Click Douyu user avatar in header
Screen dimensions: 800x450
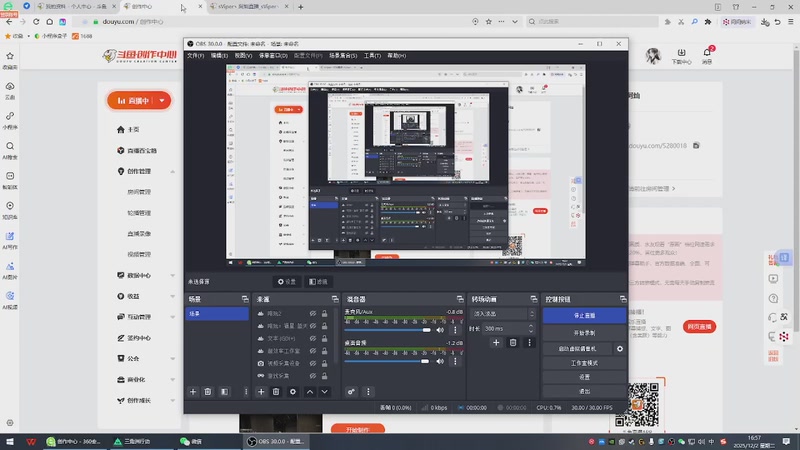(653, 56)
